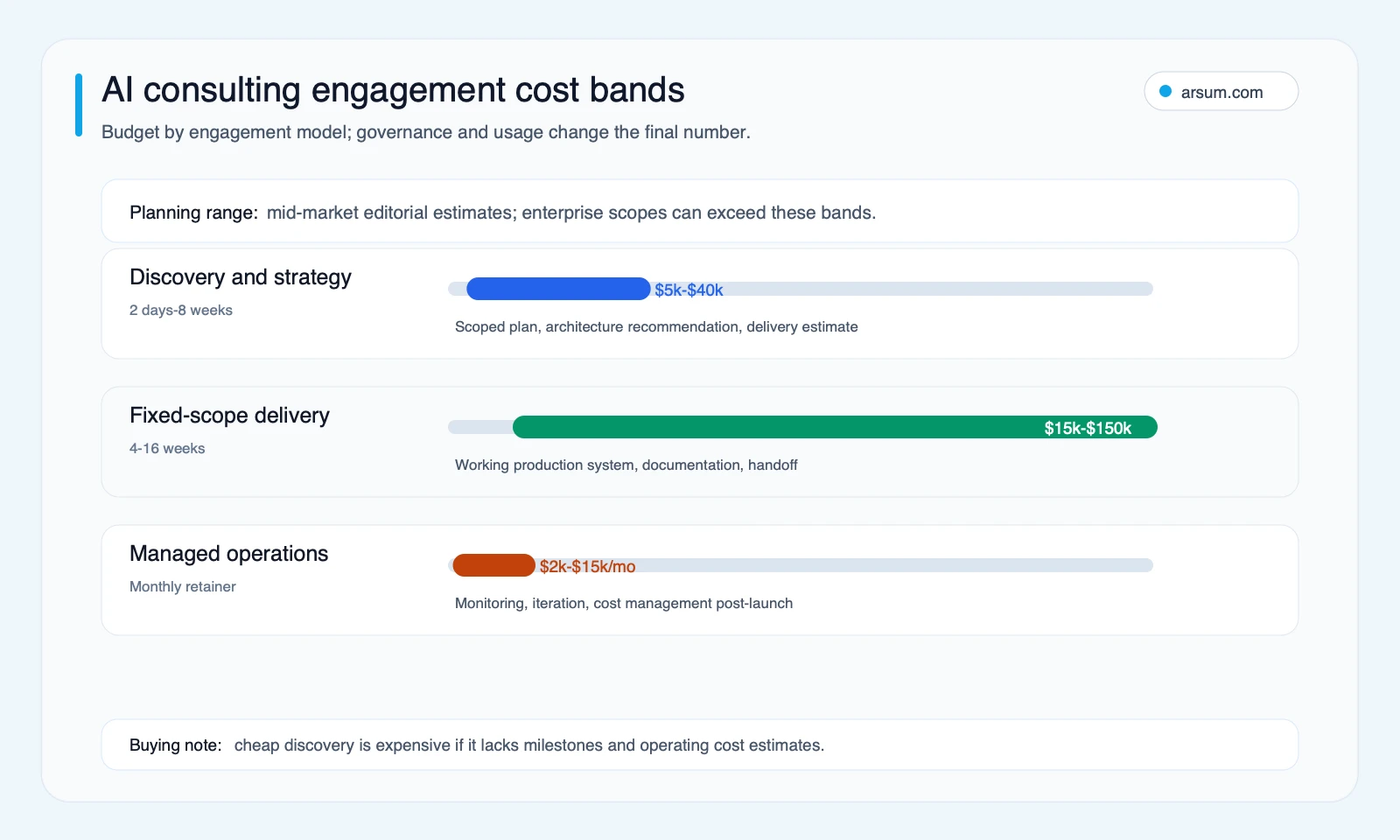Image resolution: width=1400 pixels, height=840 pixels.
Task: Click the '$2k-$15k/mo' price label
Action: (x=587, y=567)
